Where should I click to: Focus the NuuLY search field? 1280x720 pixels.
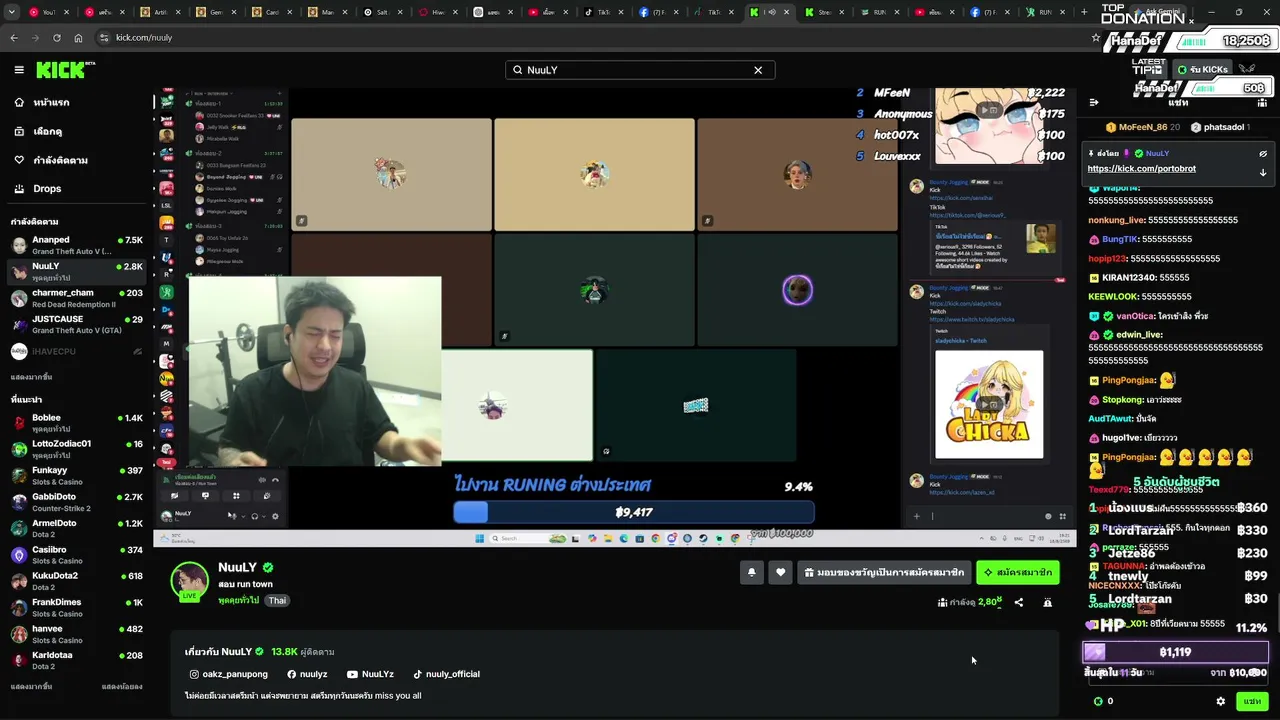point(640,70)
